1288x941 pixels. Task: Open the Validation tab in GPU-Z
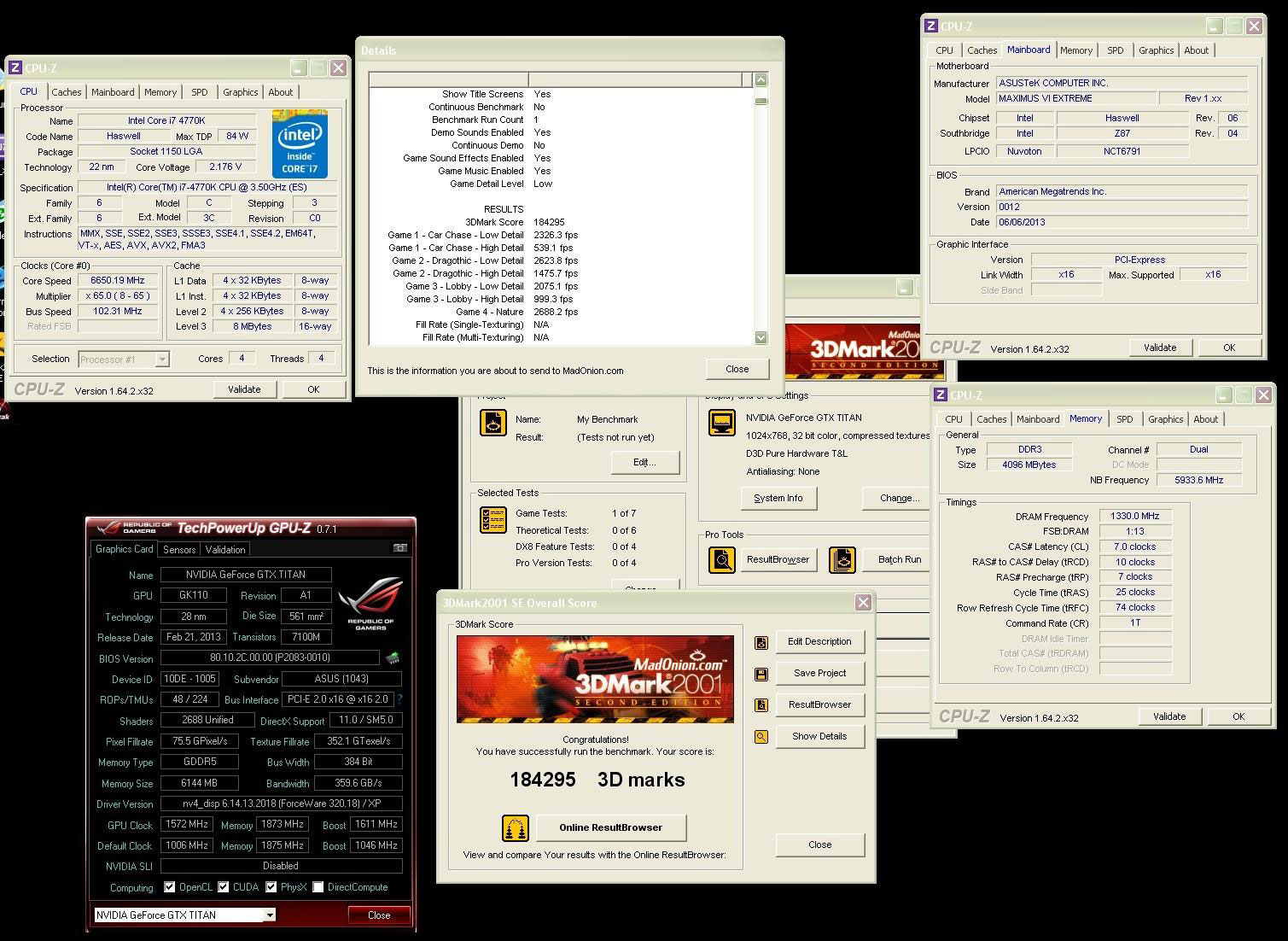tap(225, 550)
